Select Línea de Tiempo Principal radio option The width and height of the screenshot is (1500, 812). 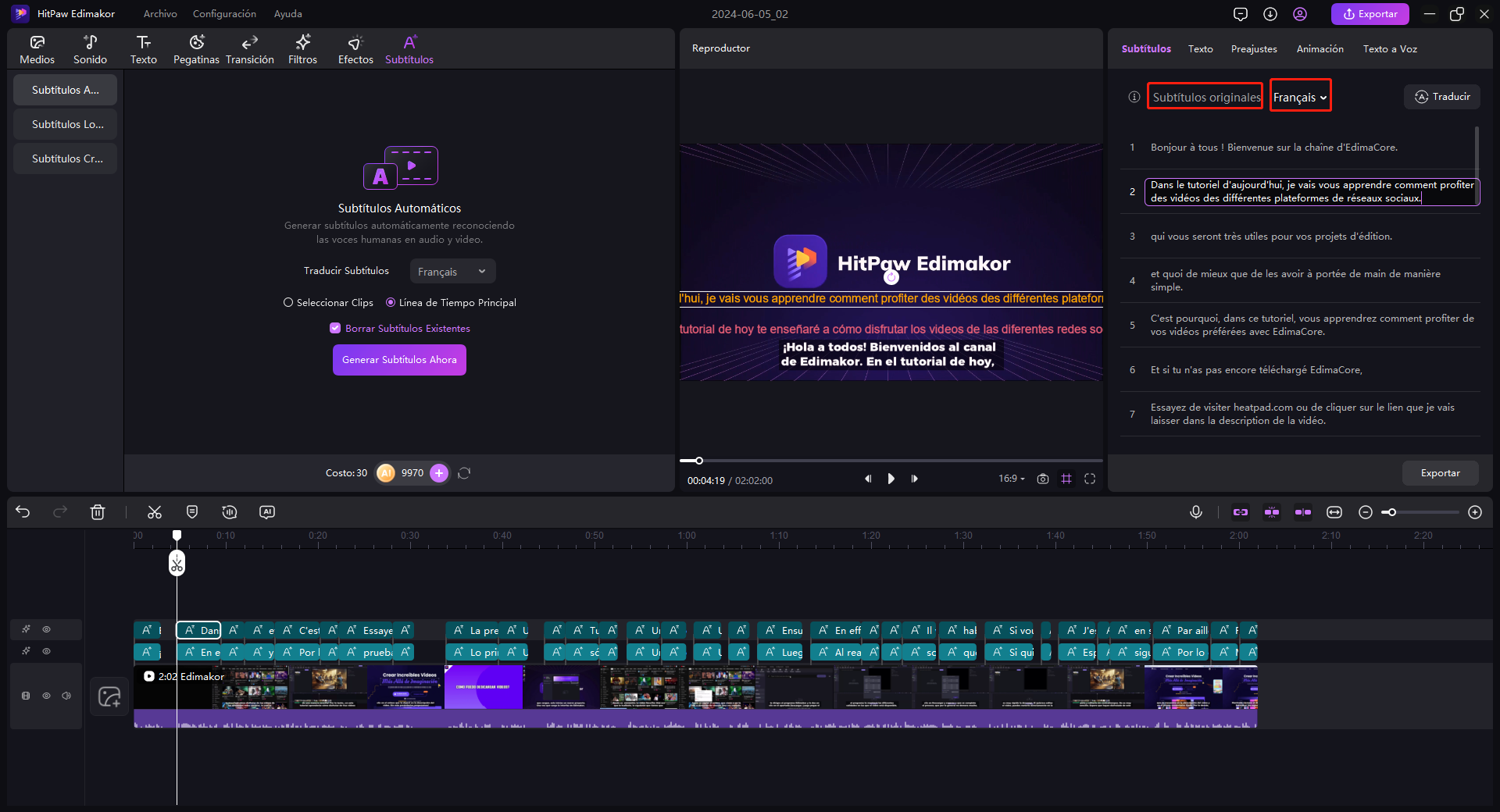coord(451,303)
